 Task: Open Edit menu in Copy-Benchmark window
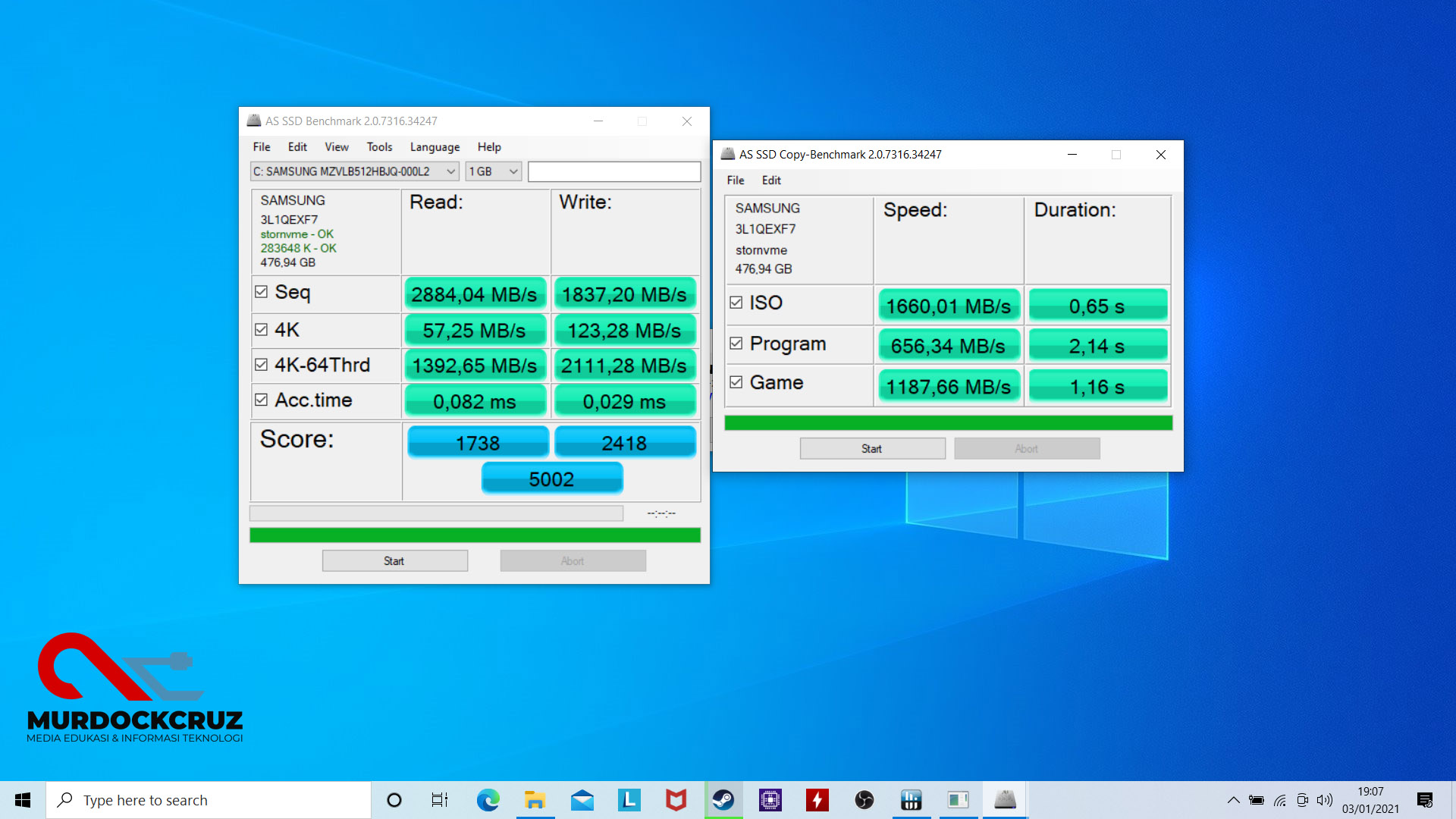771,180
